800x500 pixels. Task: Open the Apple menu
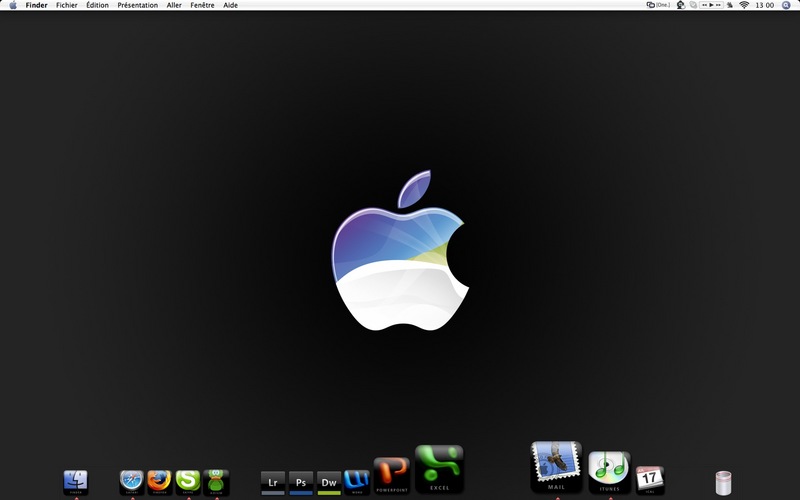pyautogui.click(x=13, y=5)
